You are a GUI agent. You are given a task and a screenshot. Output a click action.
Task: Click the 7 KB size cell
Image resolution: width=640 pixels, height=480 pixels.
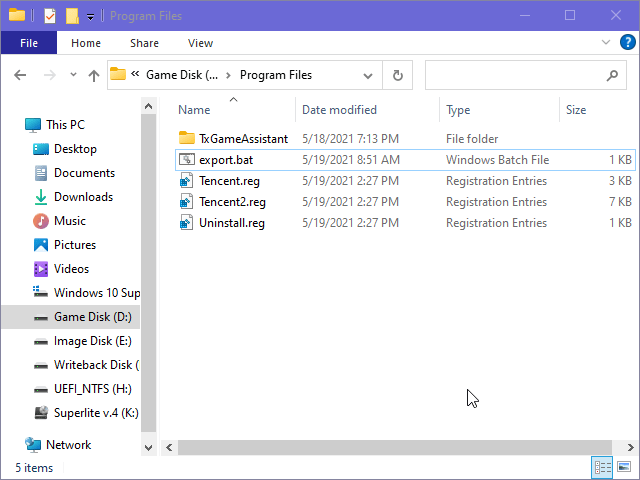620,202
